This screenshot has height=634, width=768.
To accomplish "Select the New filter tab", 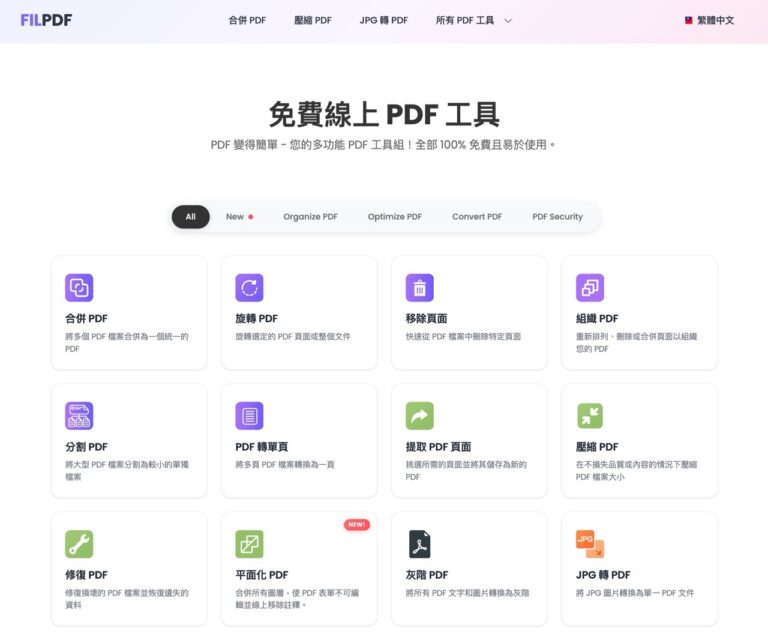I will (x=239, y=217).
